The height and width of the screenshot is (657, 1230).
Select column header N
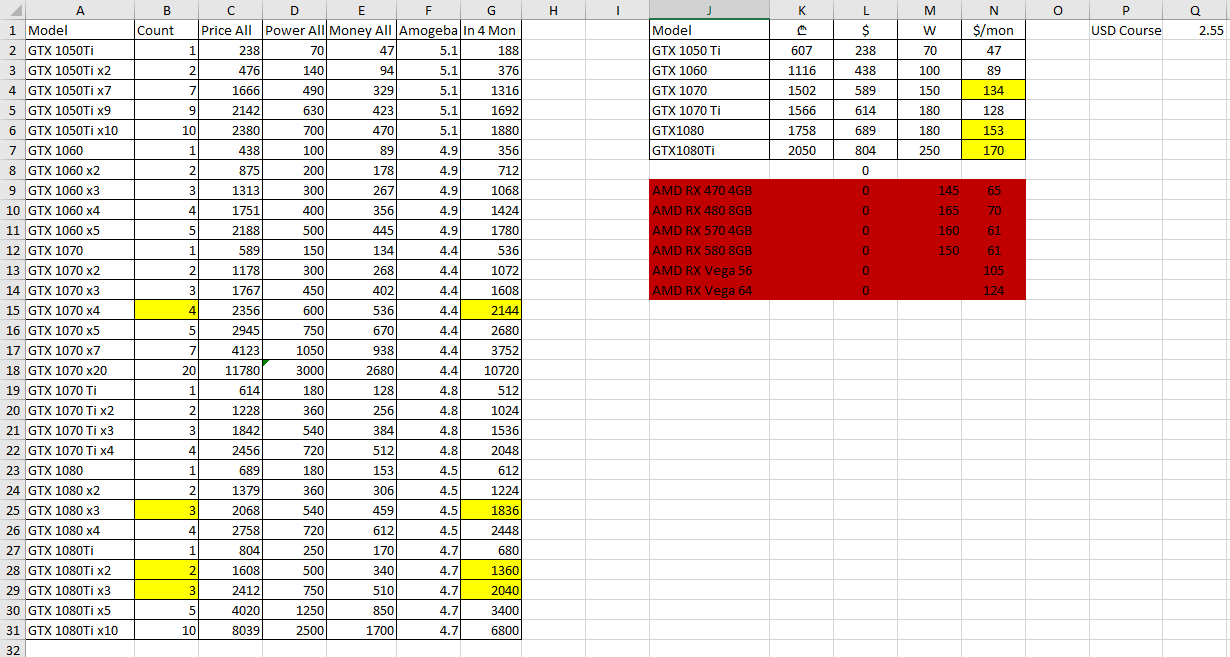993,10
